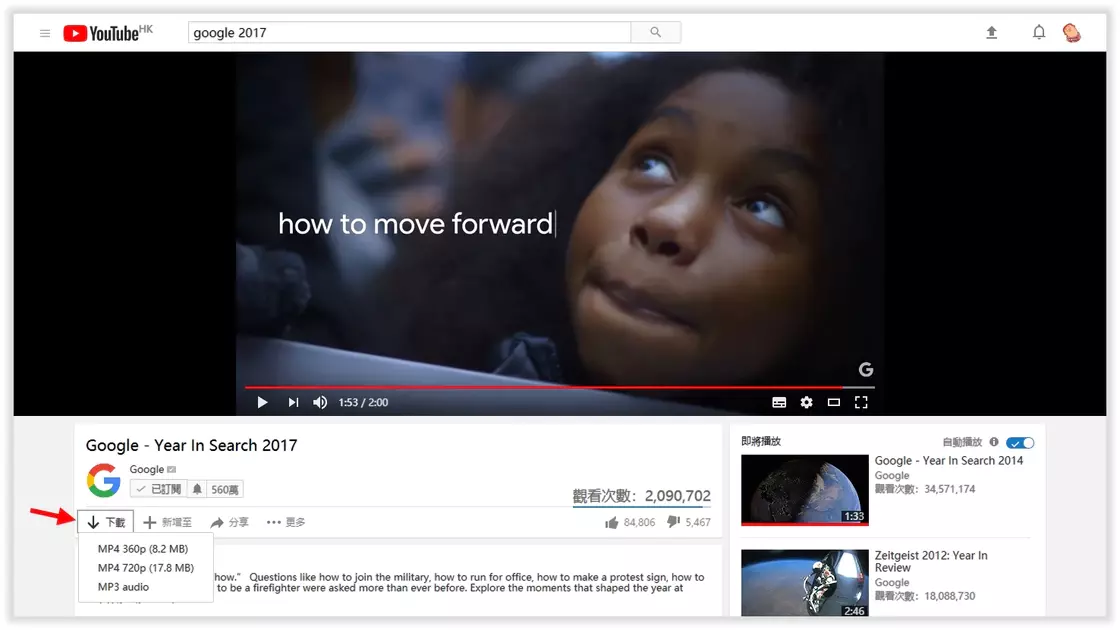
Task: Choose MP3 audio download
Action: point(124,587)
